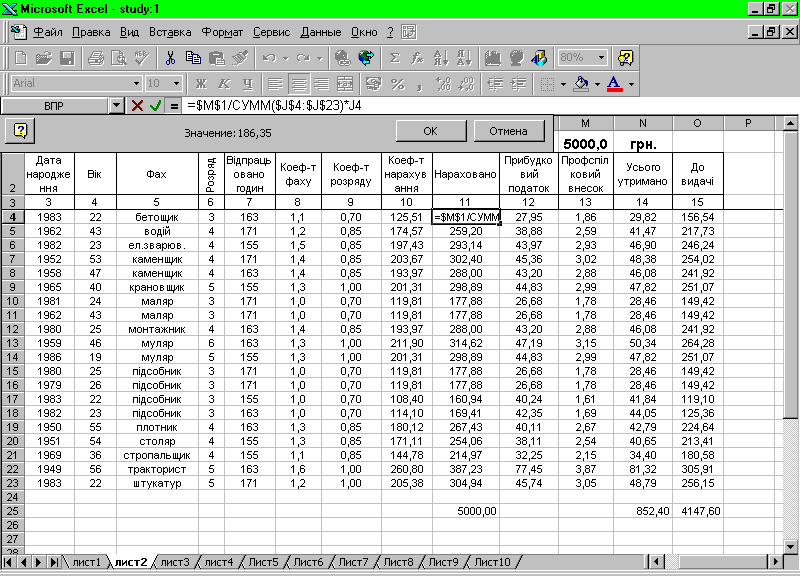This screenshot has height=576, width=800.
Task: Open the font color dropdown arrow
Action: point(632,84)
